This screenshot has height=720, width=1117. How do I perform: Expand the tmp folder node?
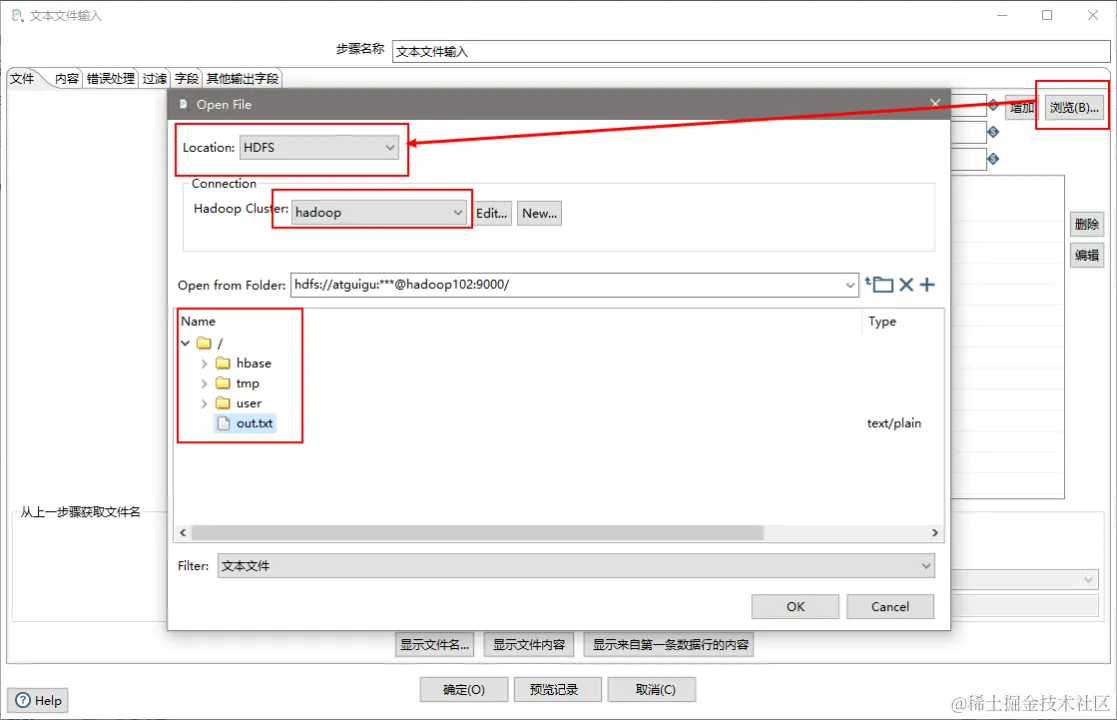click(204, 383)
